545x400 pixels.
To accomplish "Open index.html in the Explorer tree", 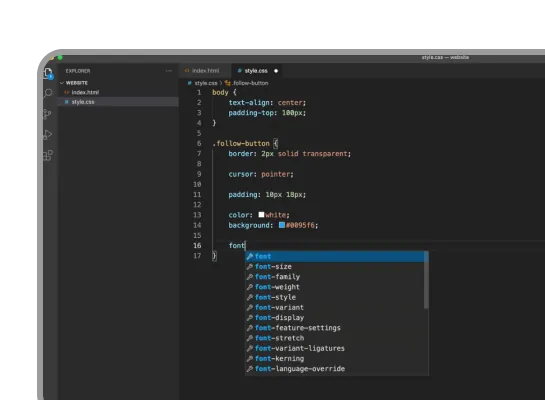I will tap(85, 92).
